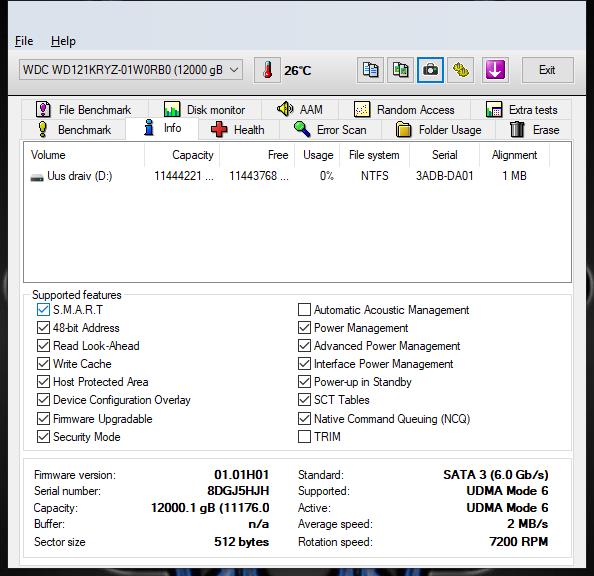Image resolution: width=594 pixels, height=576 pixels.
Task: Switch to the Error Scan tab
Action: tap(330, 130)
